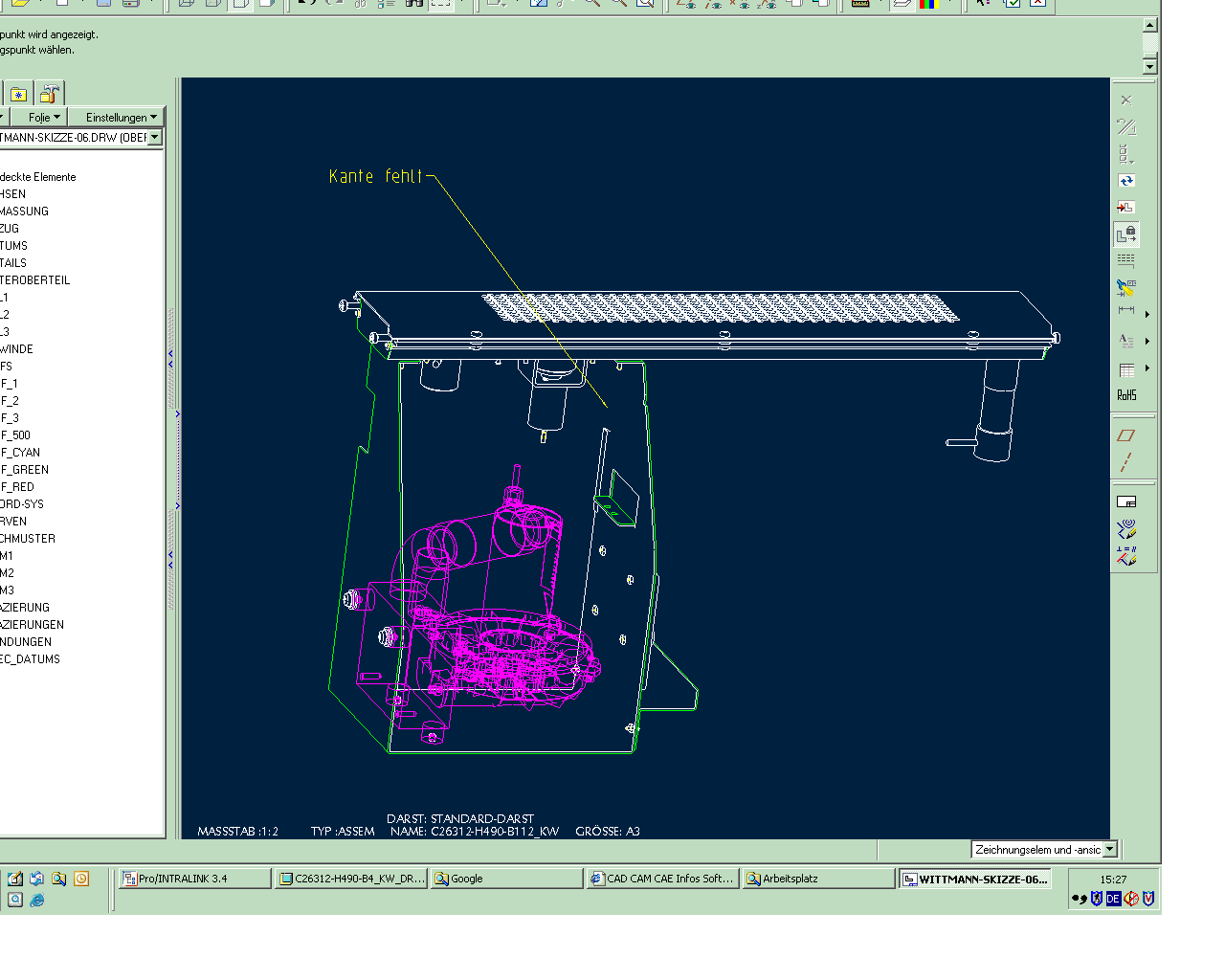The image size is (1225, 980).
Task: Select the 'ORD-SYS' layer in tree
Action: (x=22, y=504)
